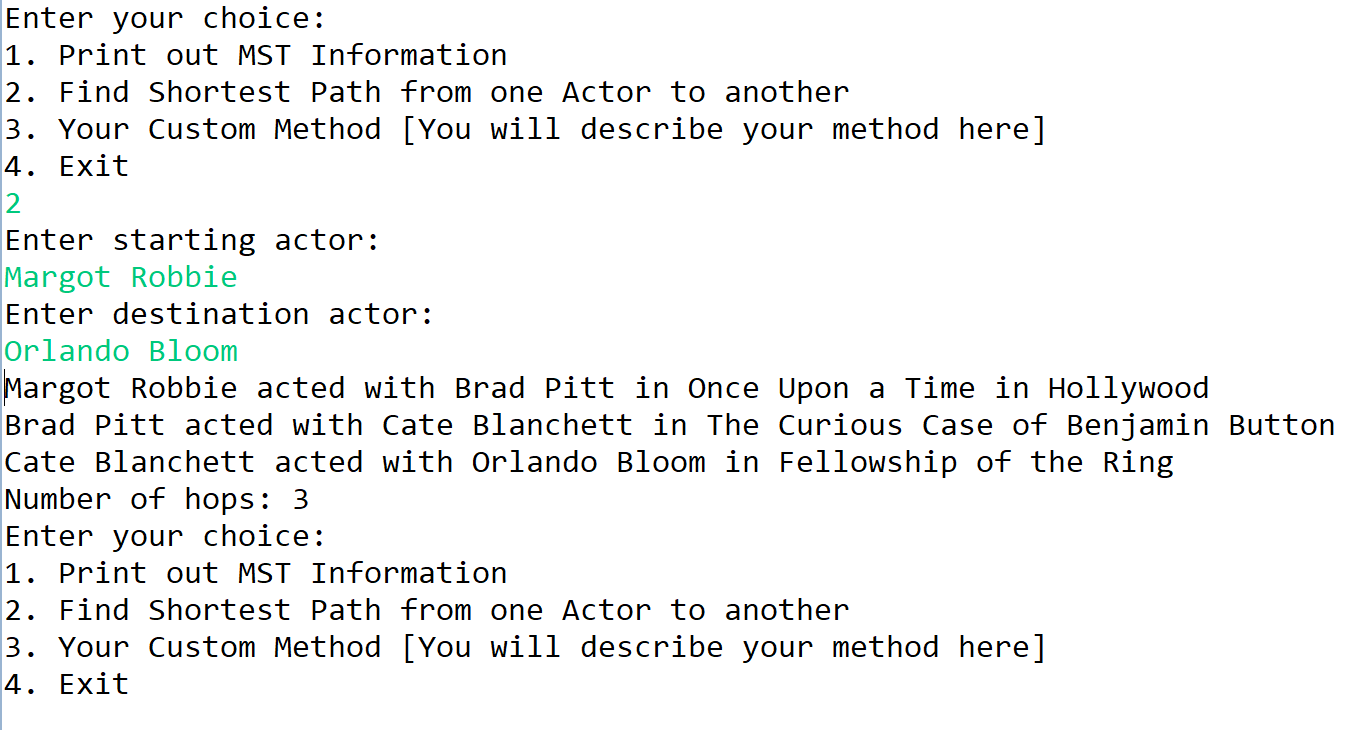Click 'Enter starting actor:' prompt text
Image resolution: width=1360 pixels, height=730 pixels.
(193, 240)
